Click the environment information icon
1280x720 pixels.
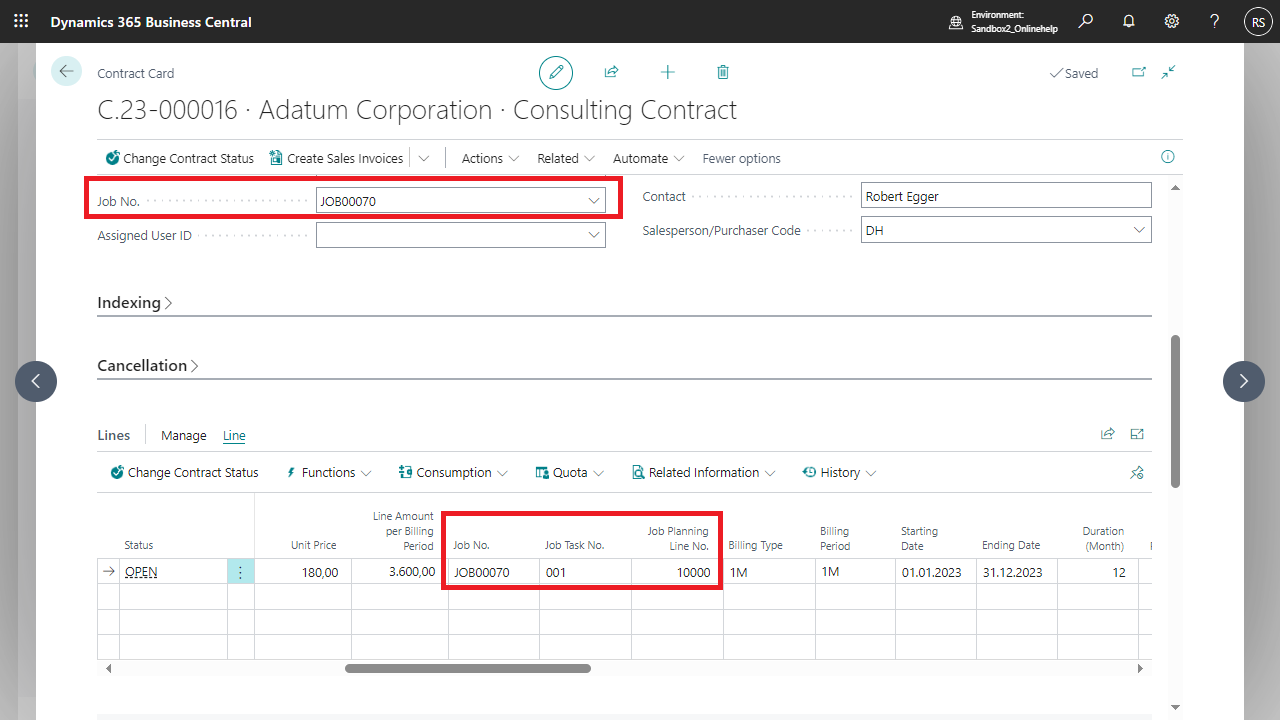[x=956, y=22]
